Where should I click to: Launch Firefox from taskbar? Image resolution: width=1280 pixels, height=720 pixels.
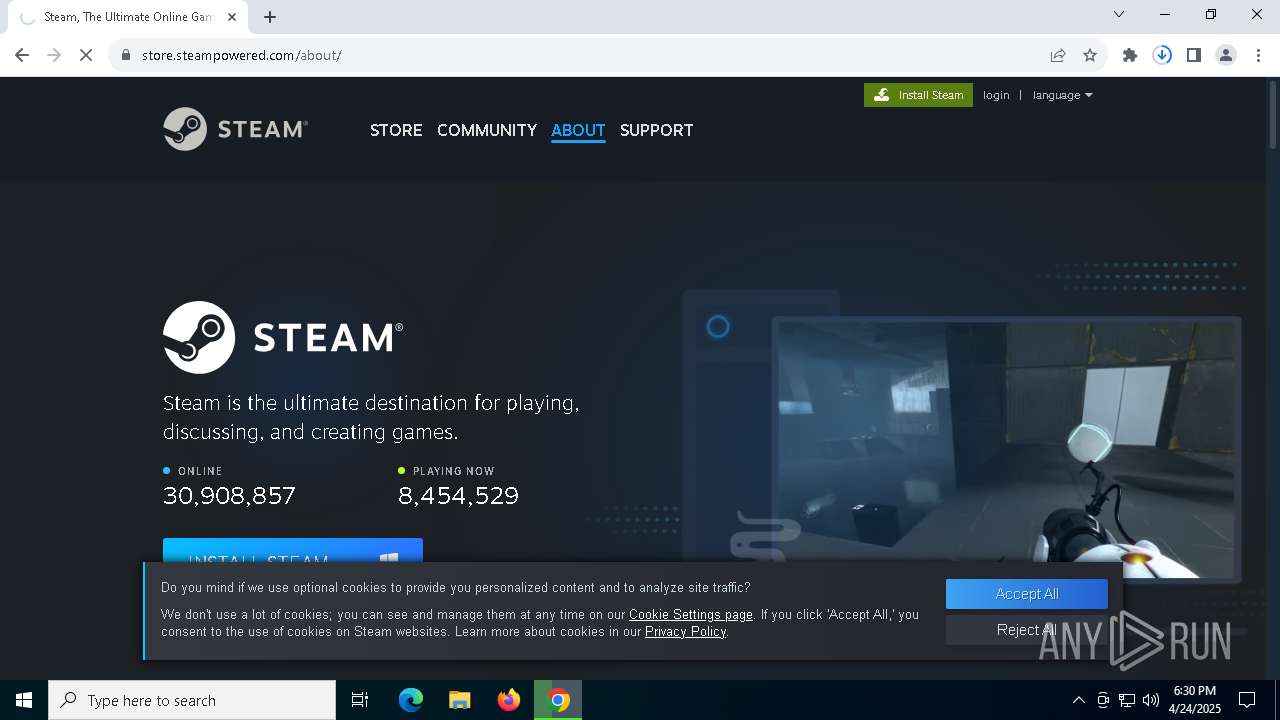pos(509,700)
